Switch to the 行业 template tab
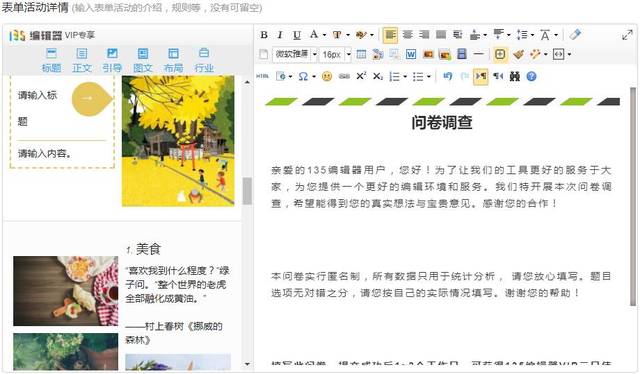This screenshot has height=374, width=640. [204, 60]
